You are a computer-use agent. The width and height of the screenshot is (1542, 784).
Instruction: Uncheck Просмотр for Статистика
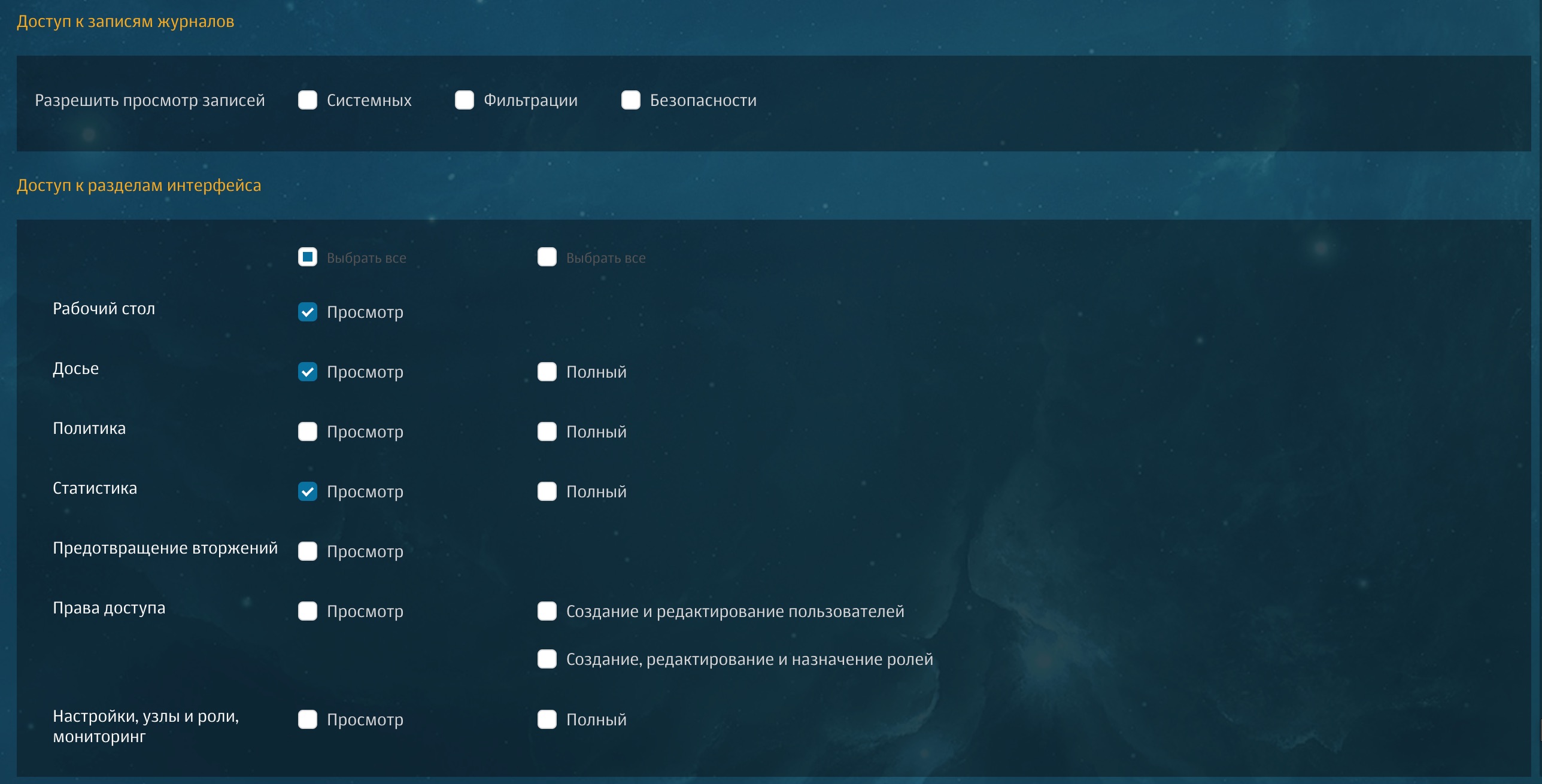pos(308,491)
